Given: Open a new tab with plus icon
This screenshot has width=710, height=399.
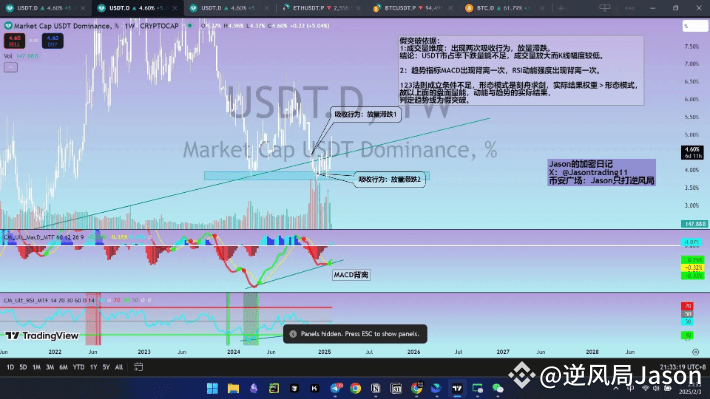Looking at the screenshot, I should (x=561, y=8).
